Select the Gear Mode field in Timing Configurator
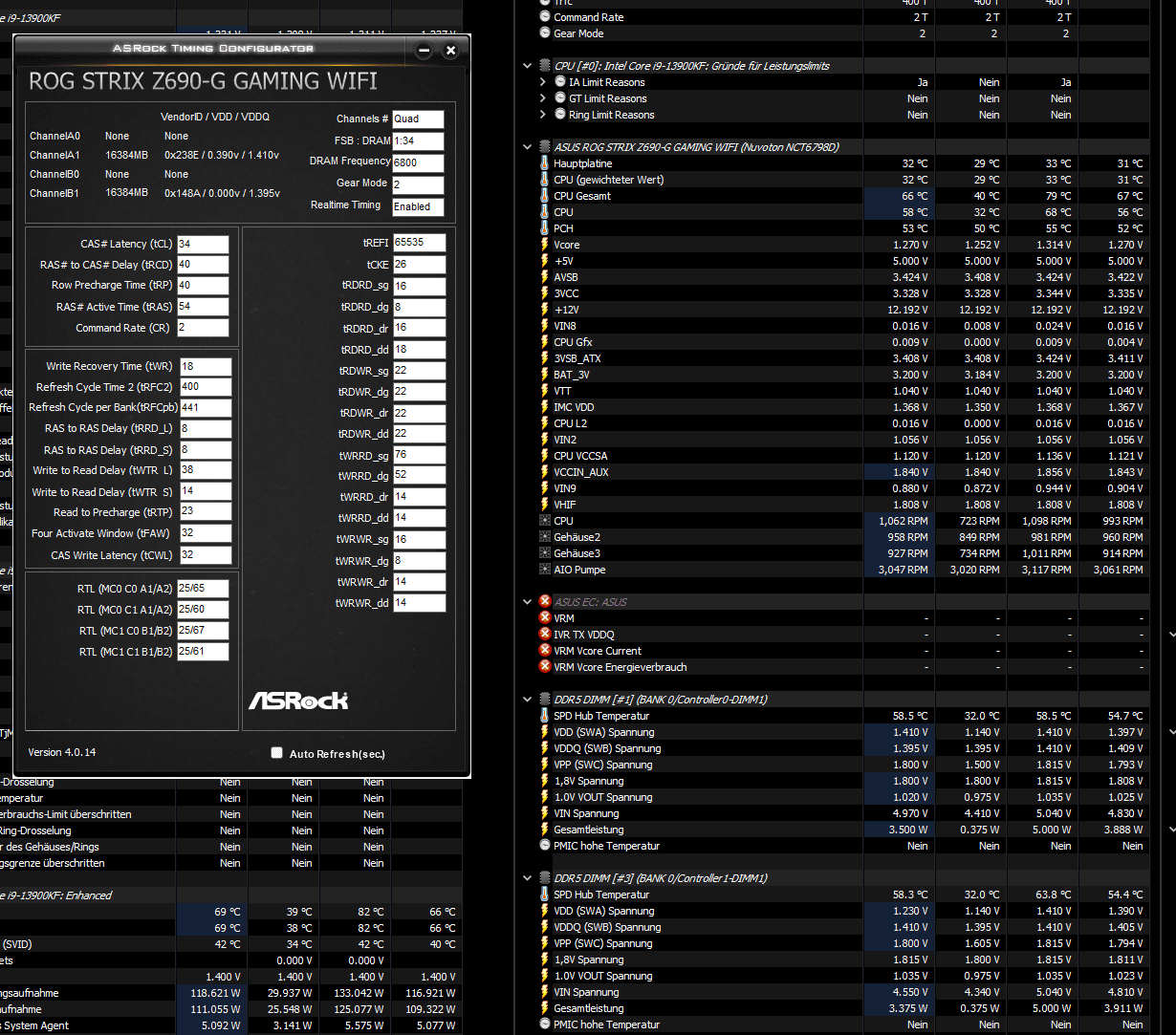The image size is (1176, 1035). click(x=418, y=184)
